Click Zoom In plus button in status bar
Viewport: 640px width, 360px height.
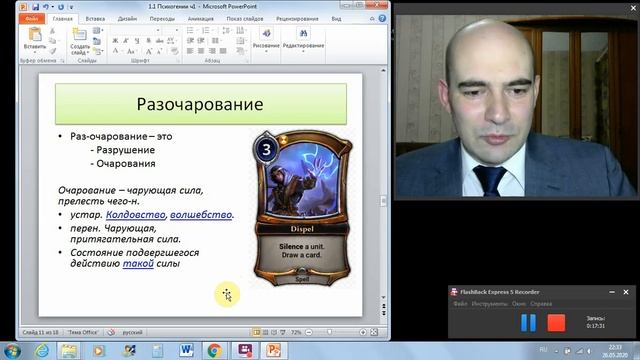pyautogui.click(x=362, y=332)
